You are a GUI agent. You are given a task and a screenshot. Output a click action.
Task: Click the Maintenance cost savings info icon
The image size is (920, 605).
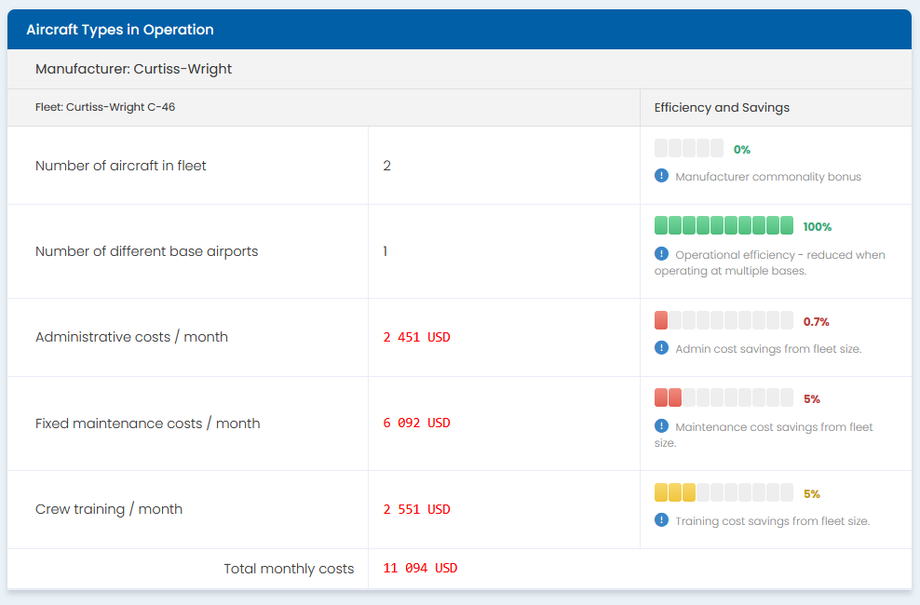(661, 426)
